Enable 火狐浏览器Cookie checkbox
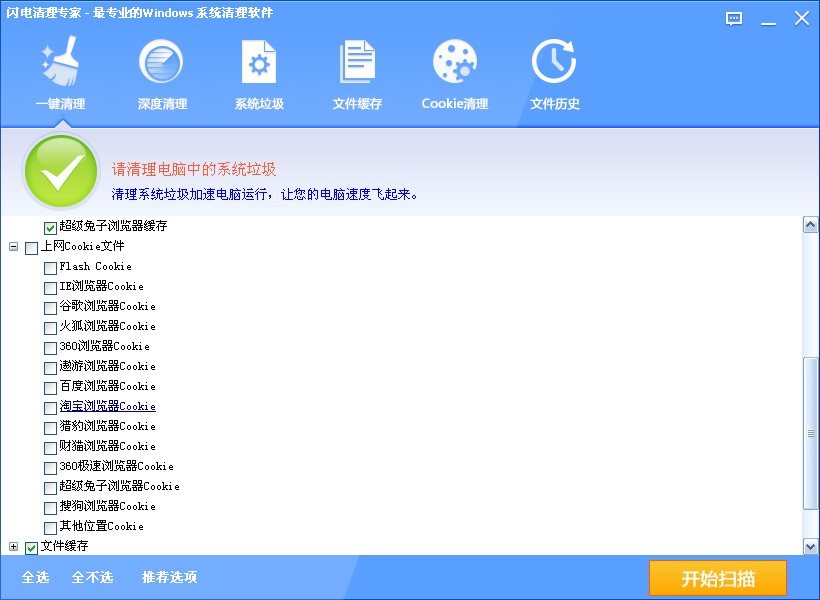Screen dimensions: 820x600 (50, 328)
